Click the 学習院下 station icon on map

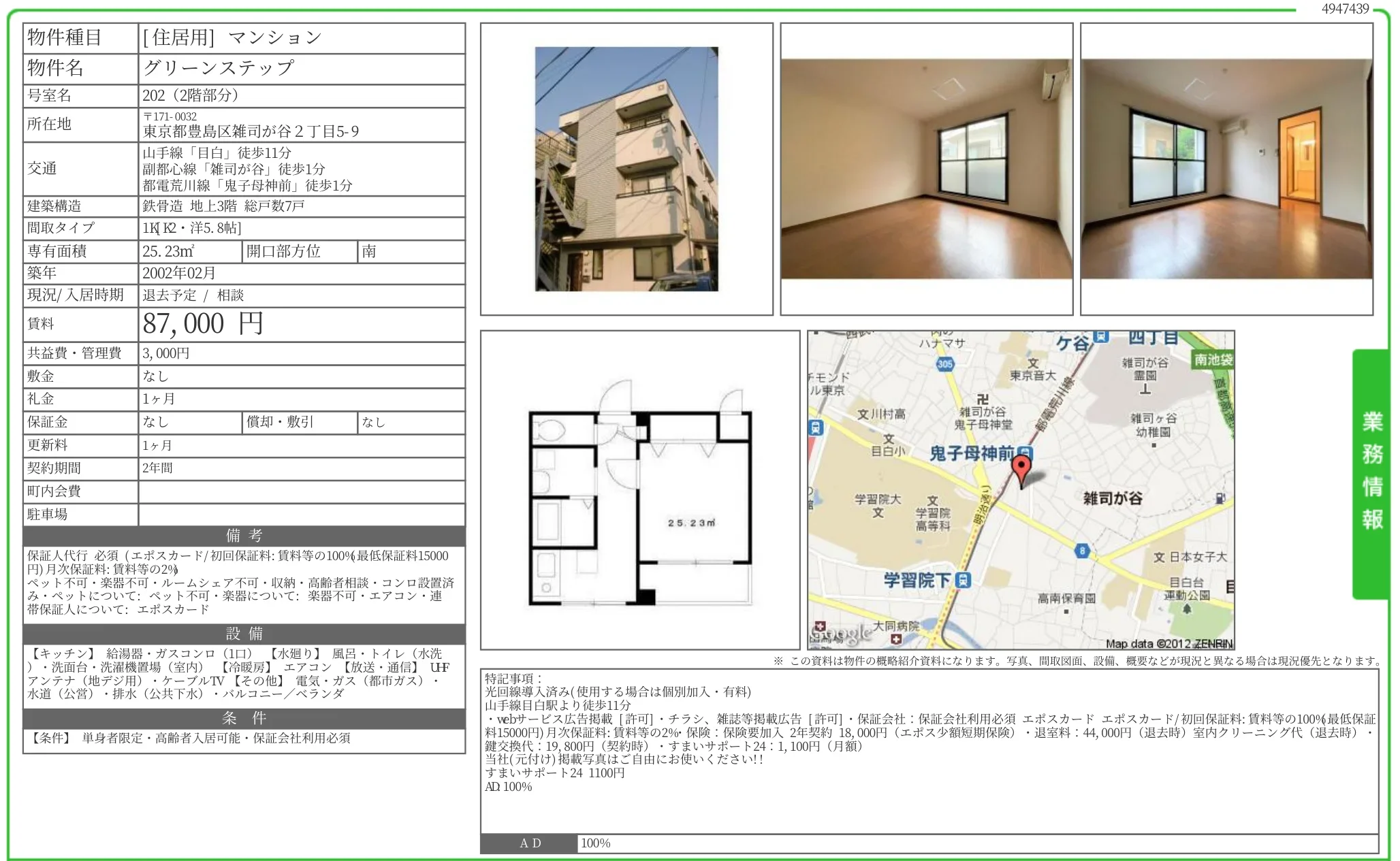coord(963,580)
